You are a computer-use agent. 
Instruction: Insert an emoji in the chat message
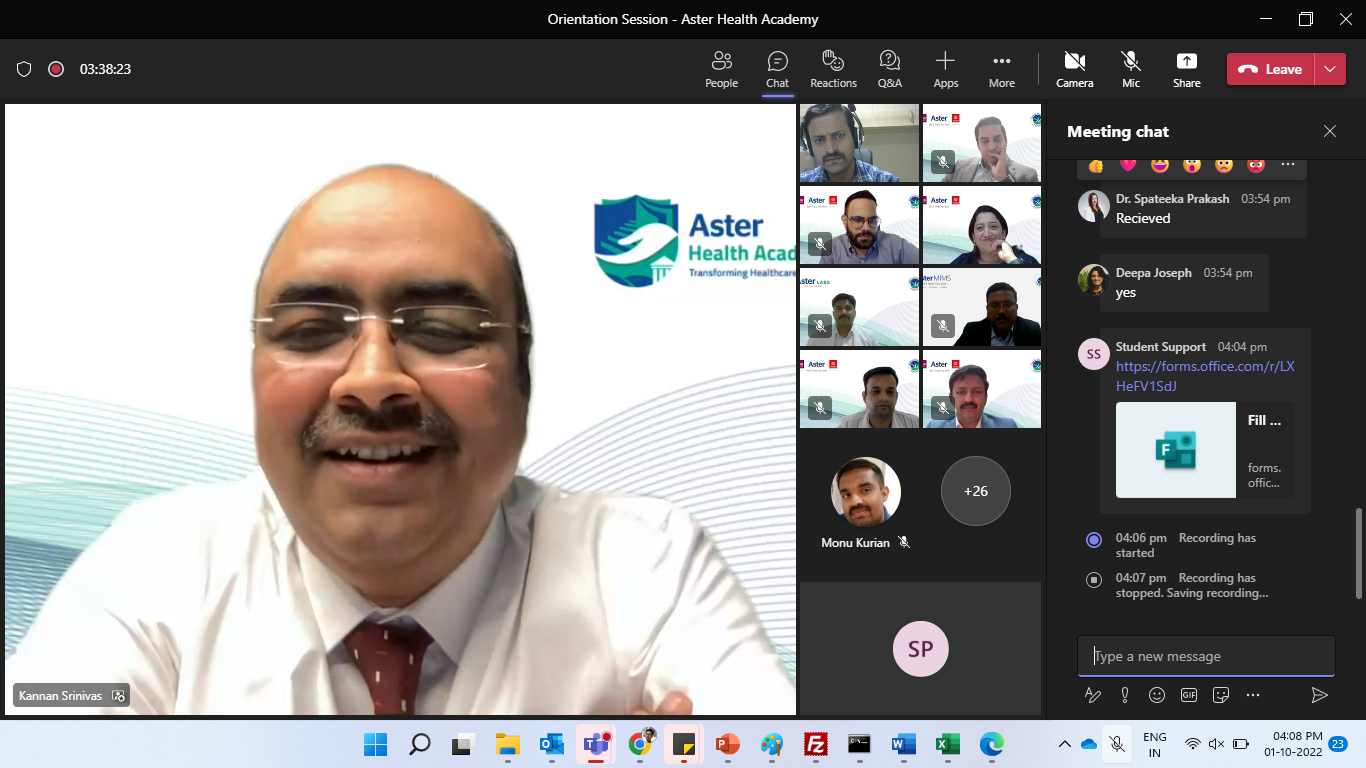point(1157,695)
